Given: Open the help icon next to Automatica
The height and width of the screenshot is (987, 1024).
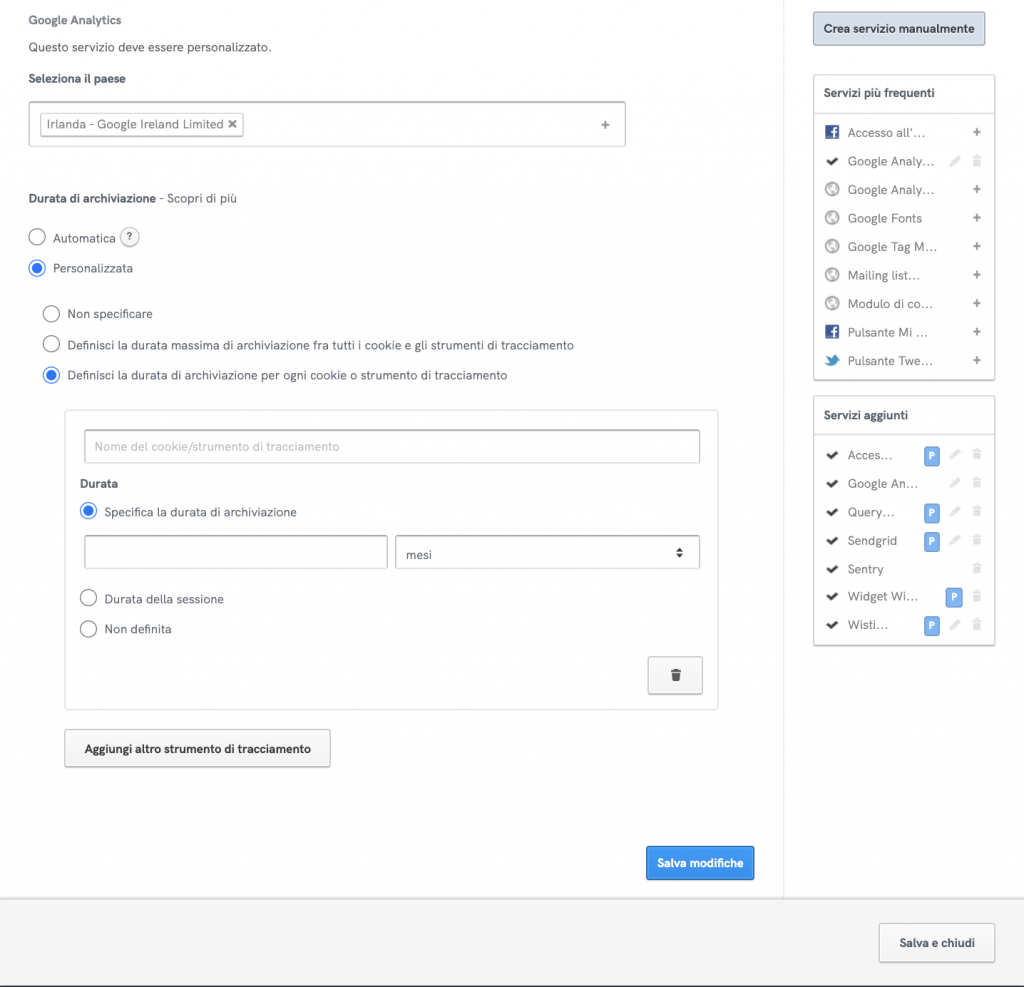Looking at the screenshot, I should 129,238.
